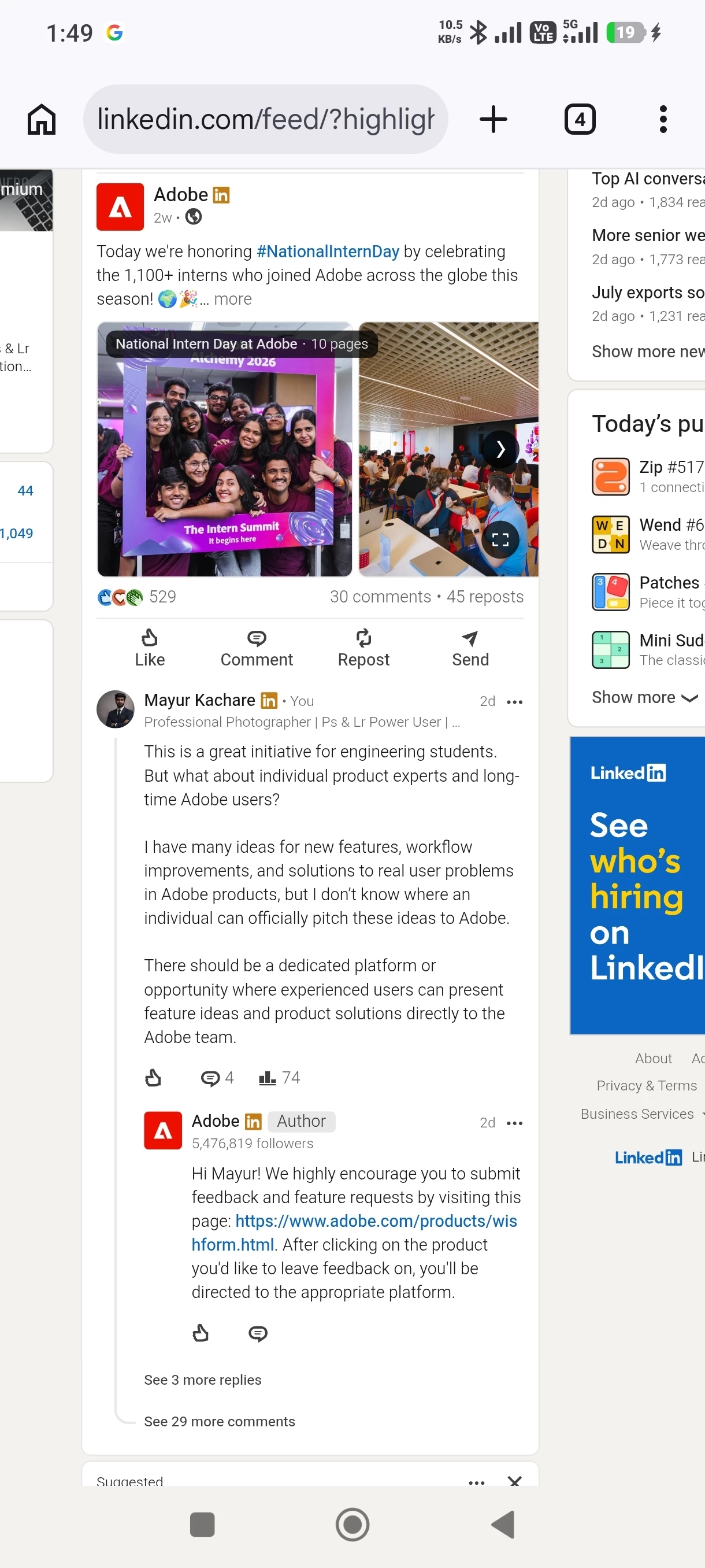The height and width of the screenshot is (1568, 705).
Task: Advance the intern carousel with next arrow
Action: (x=500, y=449)
